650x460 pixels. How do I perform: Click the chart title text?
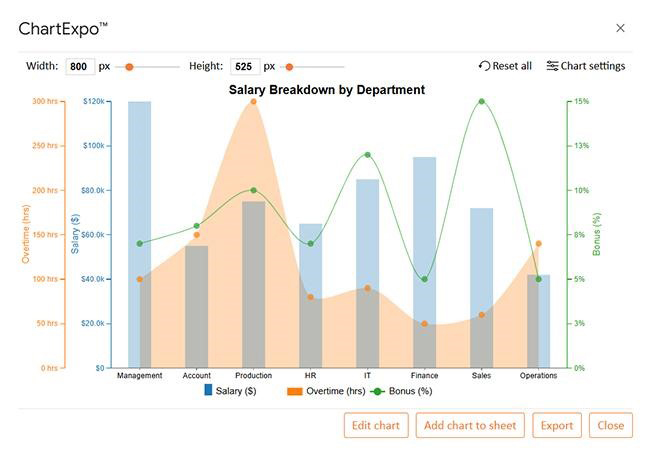coord(327,90)
